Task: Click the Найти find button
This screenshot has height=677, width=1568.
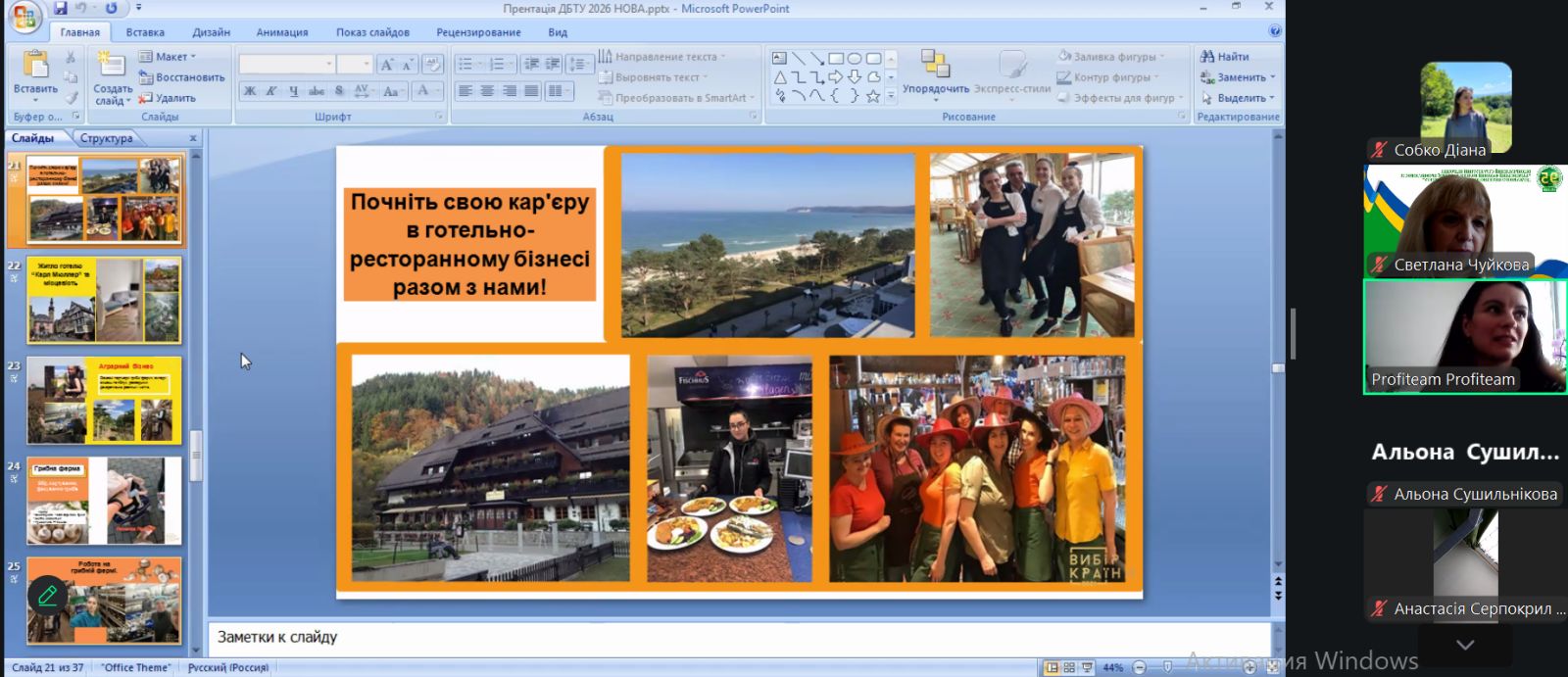Action: click(x=1225, y=57)
